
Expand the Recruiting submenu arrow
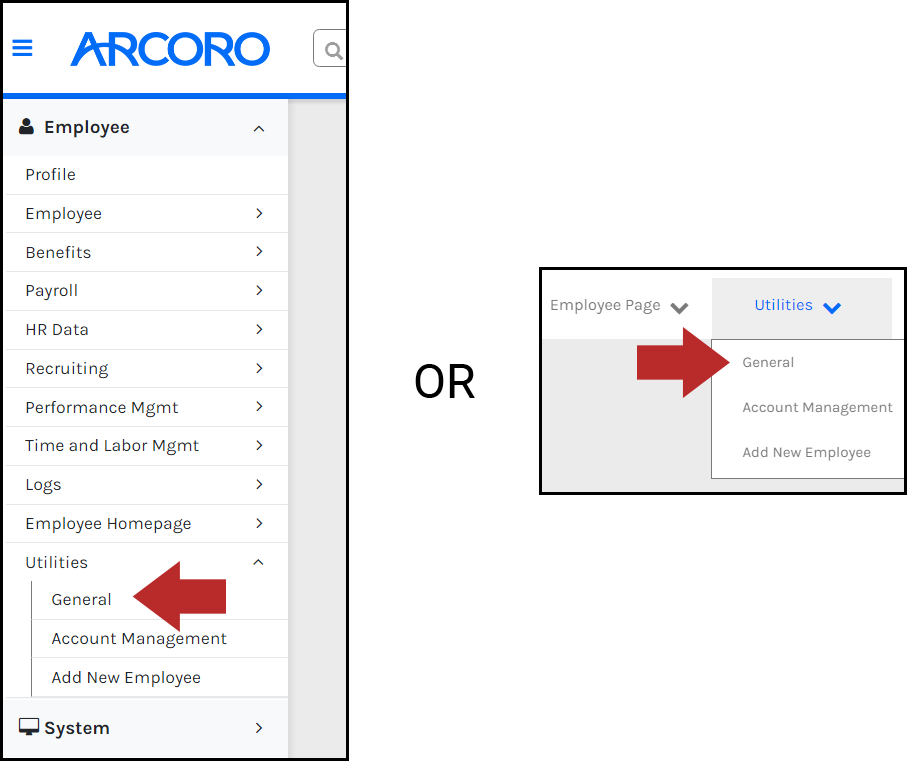pyautogui.click(x=259, y=368)
